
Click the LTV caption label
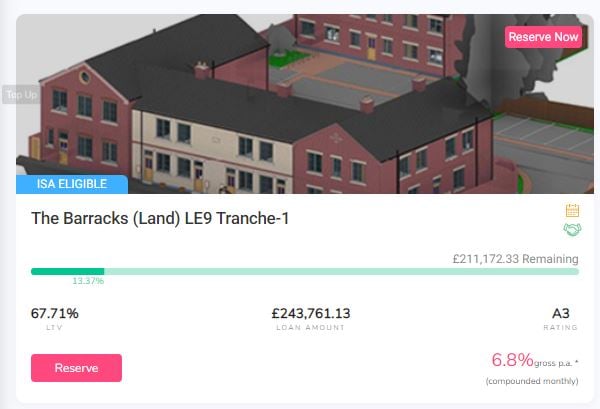tap(54, 328)
